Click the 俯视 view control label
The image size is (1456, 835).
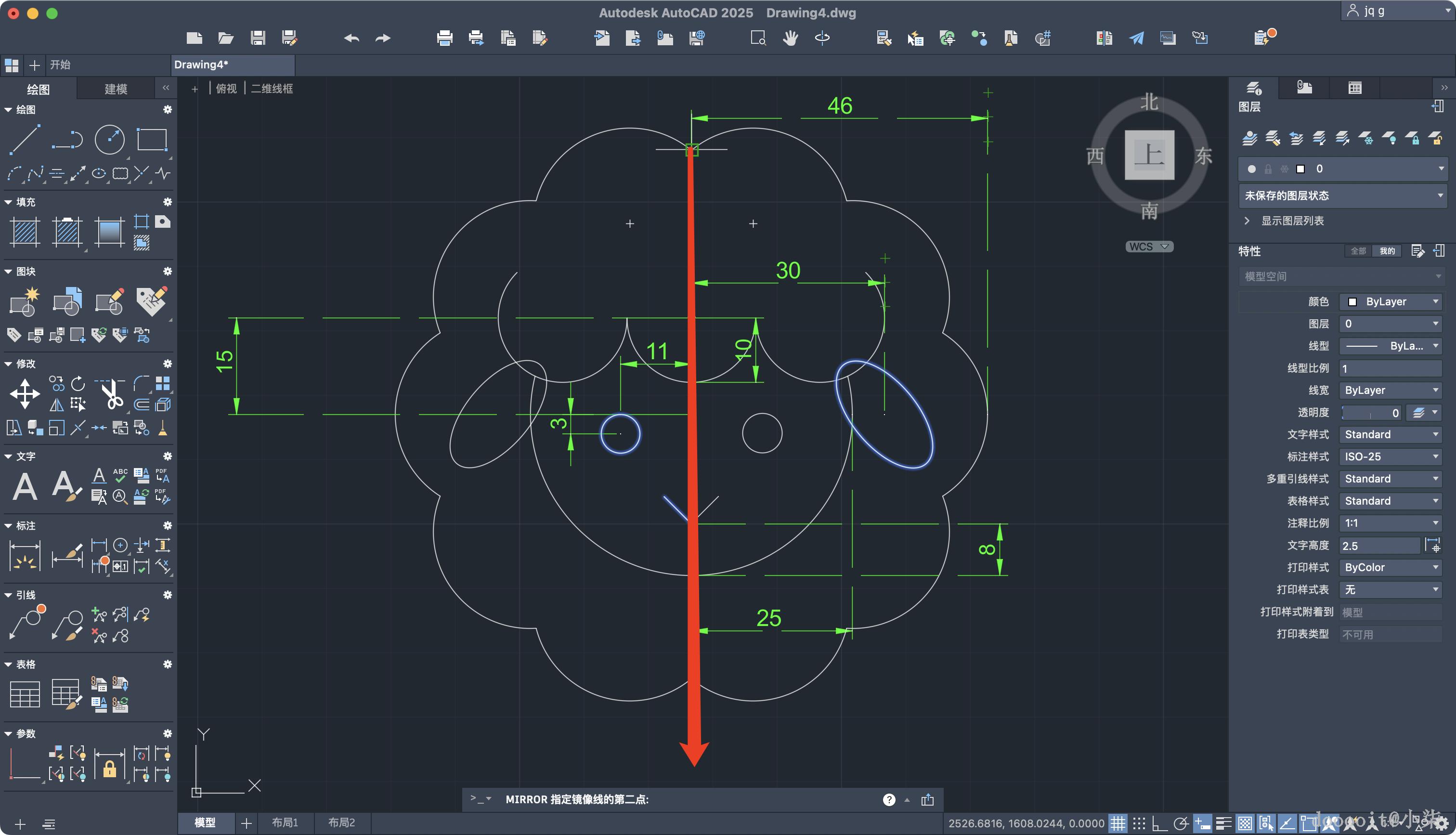(226, 88)
